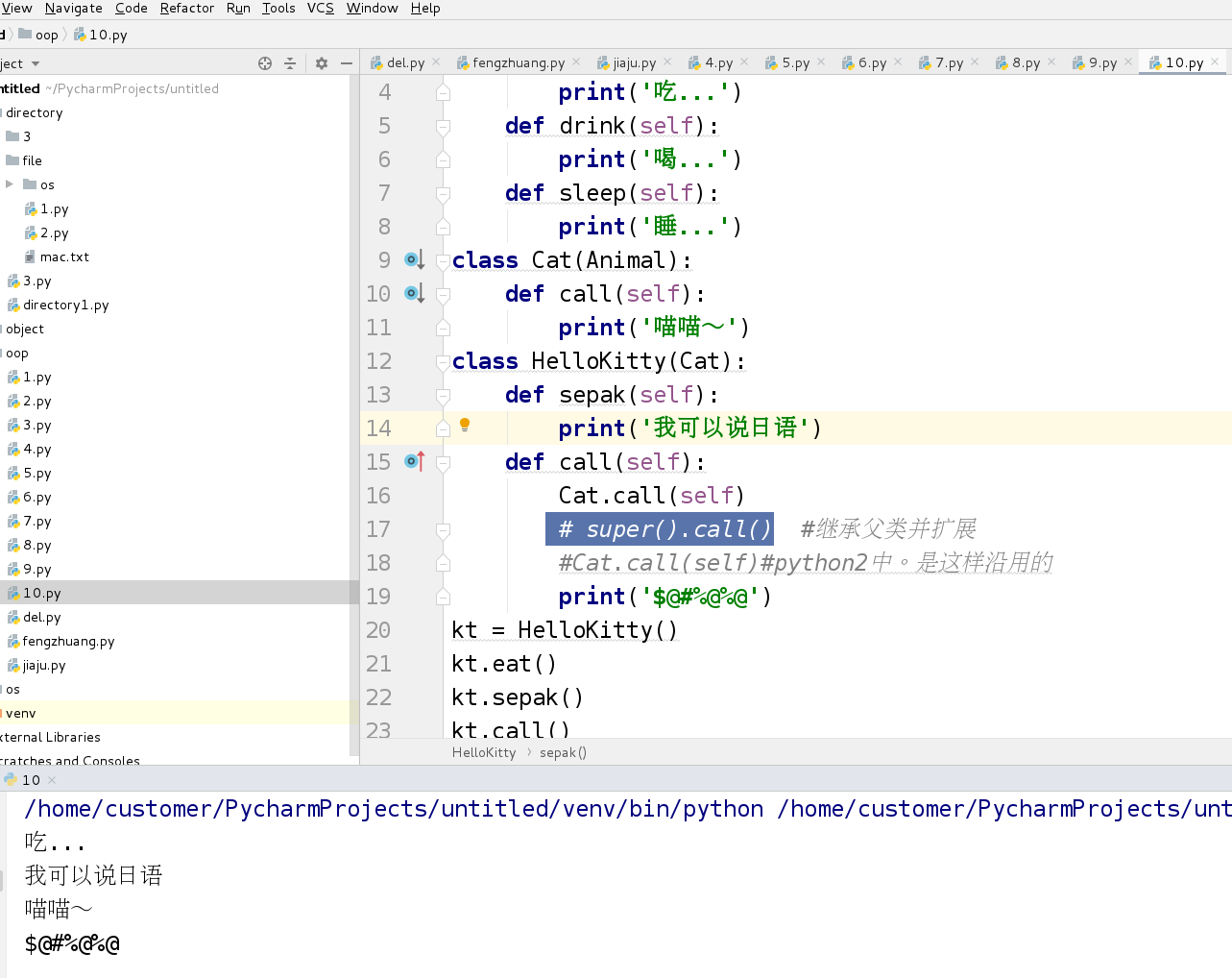Click the highlighted super().call() comment
Image resolution: width=1232 pixels, height=978 pixels.
tap(659, 529)
